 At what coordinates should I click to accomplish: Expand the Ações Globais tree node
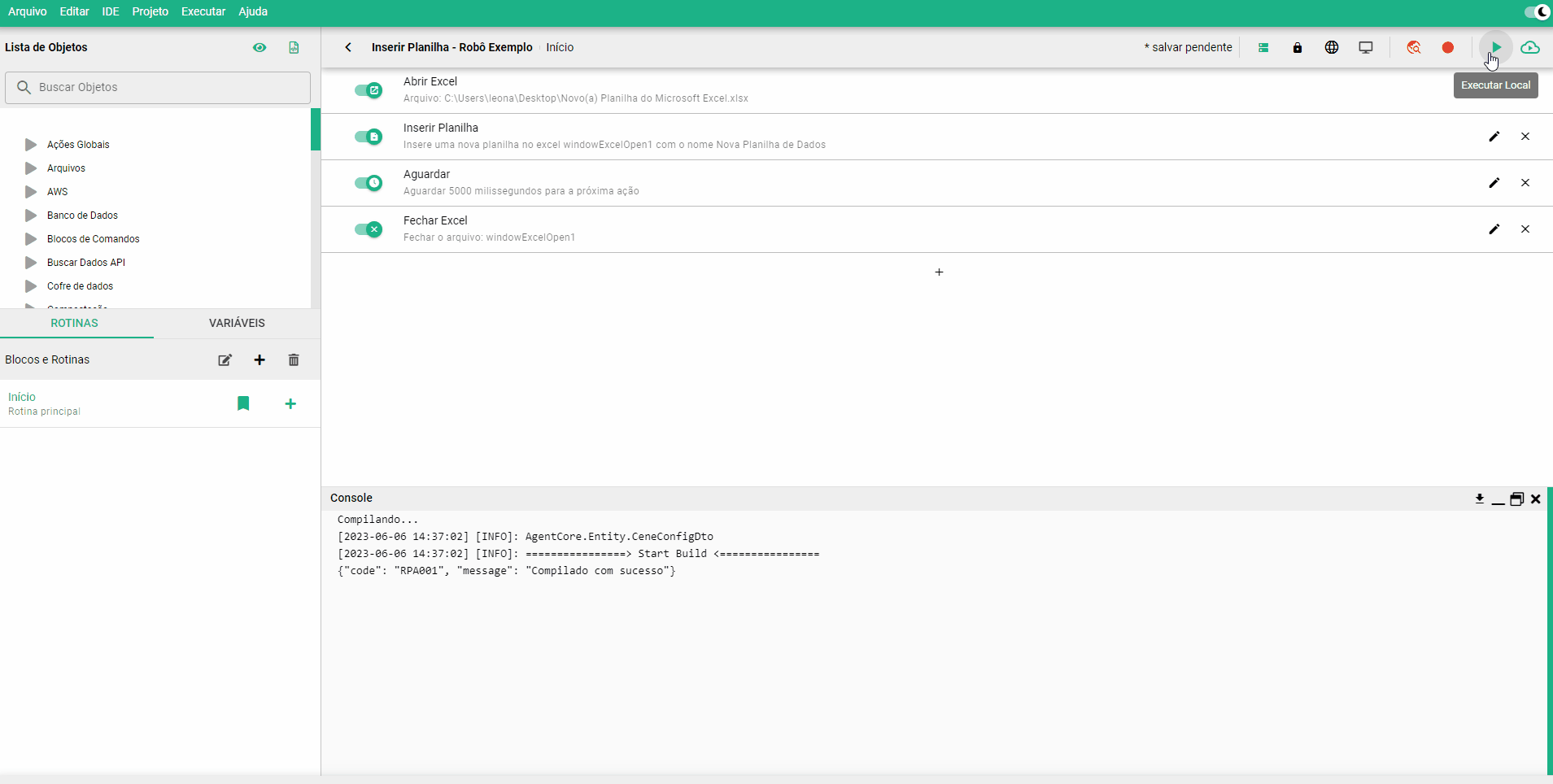(31, 145)
